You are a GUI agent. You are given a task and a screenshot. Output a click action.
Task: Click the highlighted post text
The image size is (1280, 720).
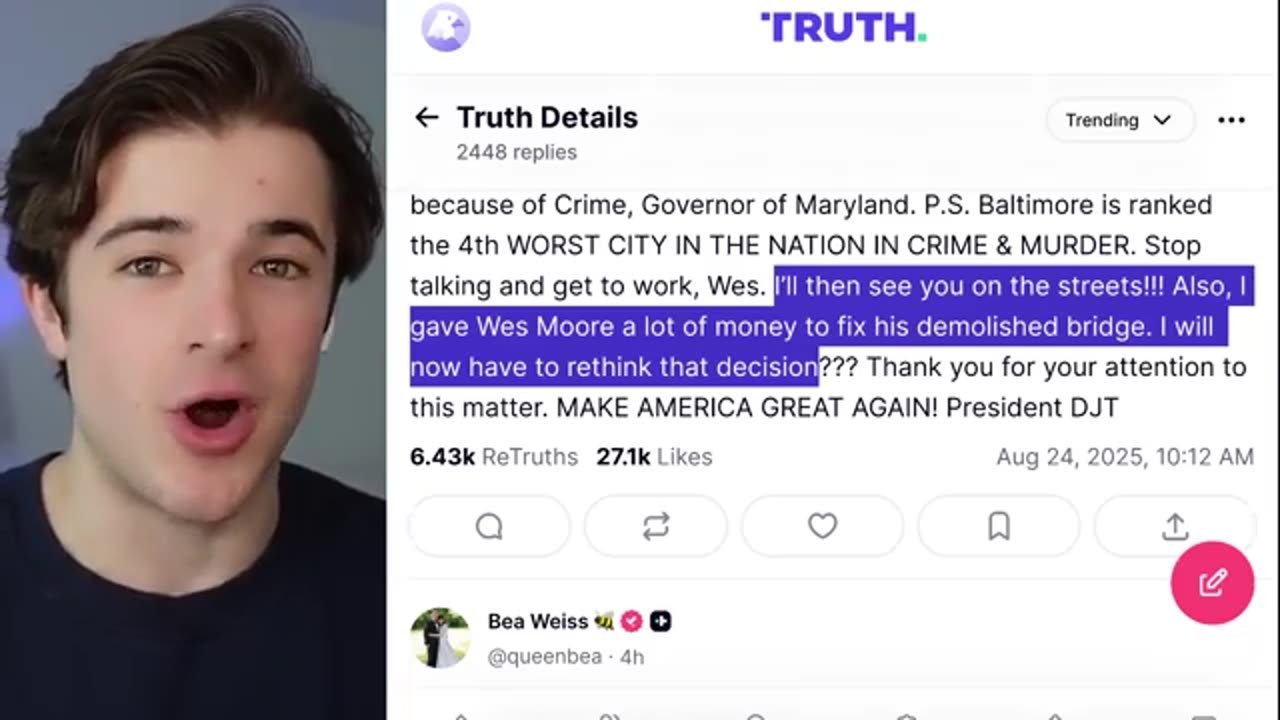click(x=829, y=326)
